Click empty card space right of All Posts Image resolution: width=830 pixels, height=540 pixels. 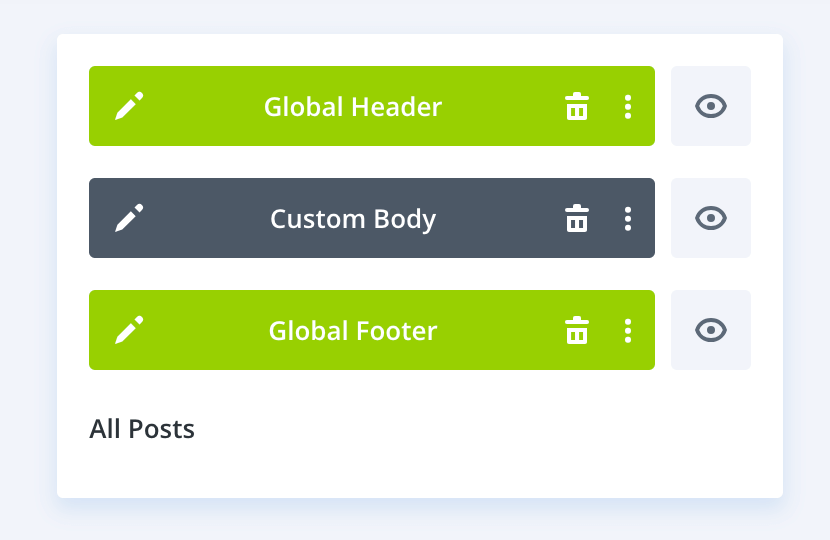pyautogui.click(x=500, y=430)
